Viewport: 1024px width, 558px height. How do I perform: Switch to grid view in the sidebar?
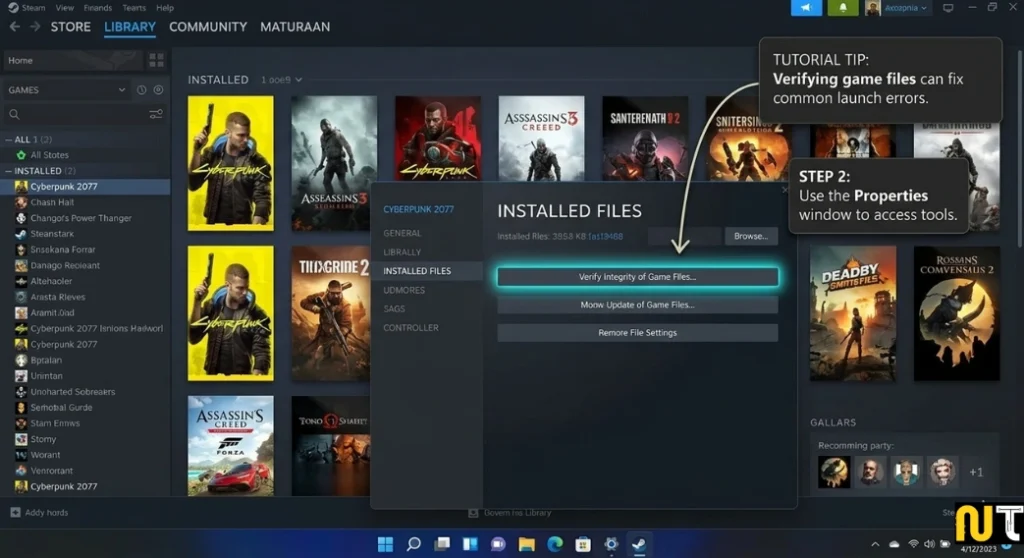click(157, 60)
